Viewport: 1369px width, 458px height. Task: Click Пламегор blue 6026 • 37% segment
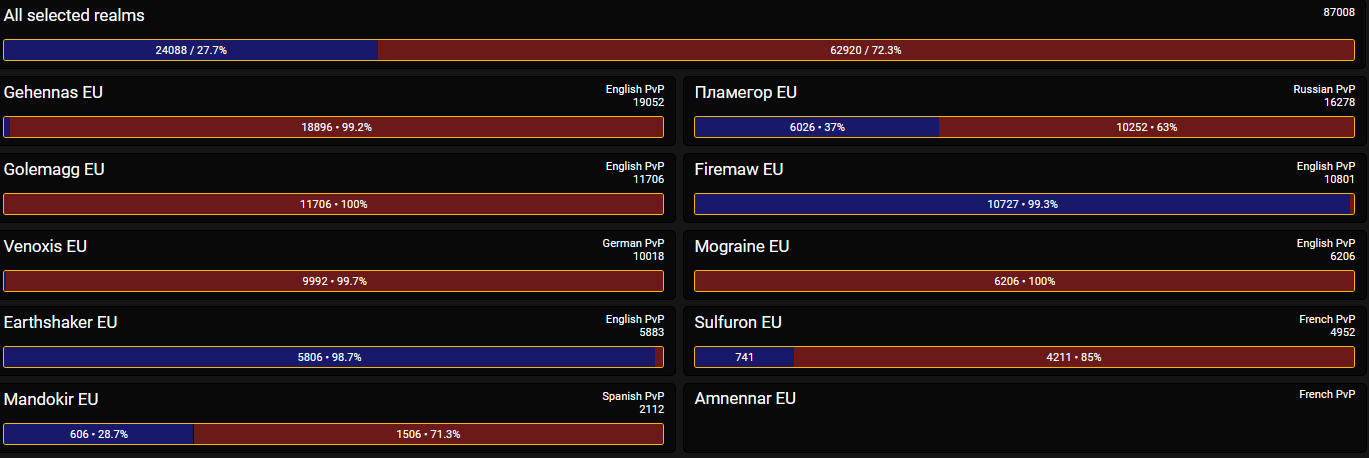[x=817, y=127]
